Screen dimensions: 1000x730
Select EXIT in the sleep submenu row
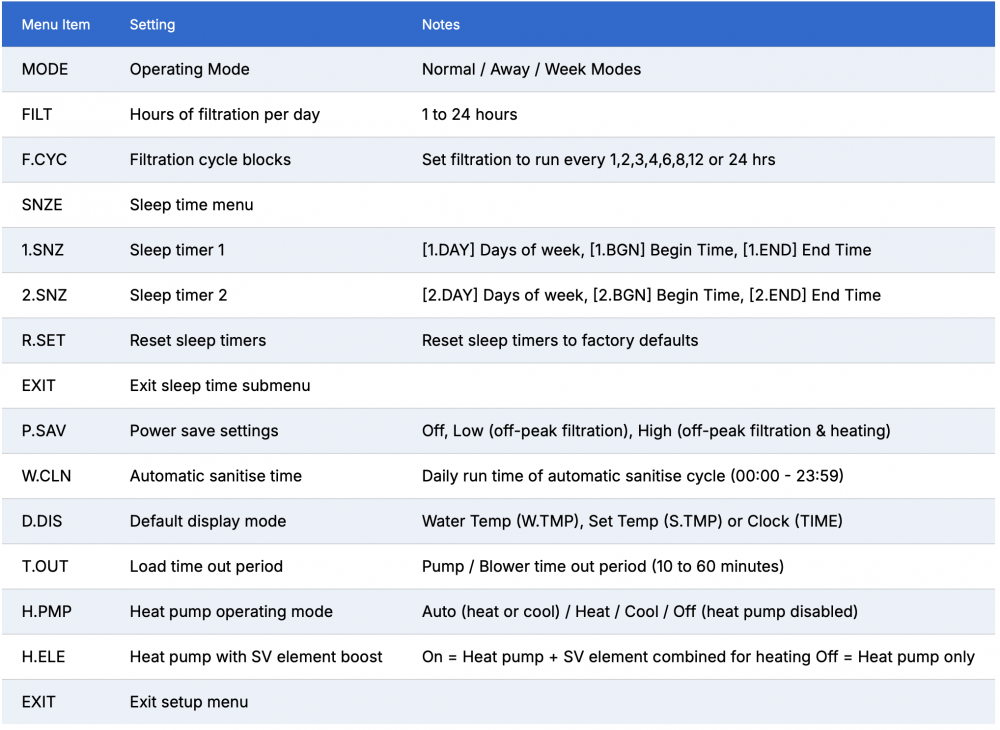(38, 386)
